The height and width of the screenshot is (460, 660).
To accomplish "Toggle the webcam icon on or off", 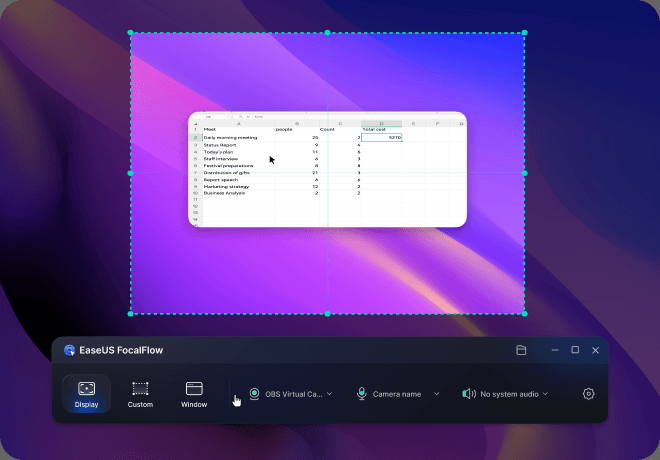I will click(254, 394).
